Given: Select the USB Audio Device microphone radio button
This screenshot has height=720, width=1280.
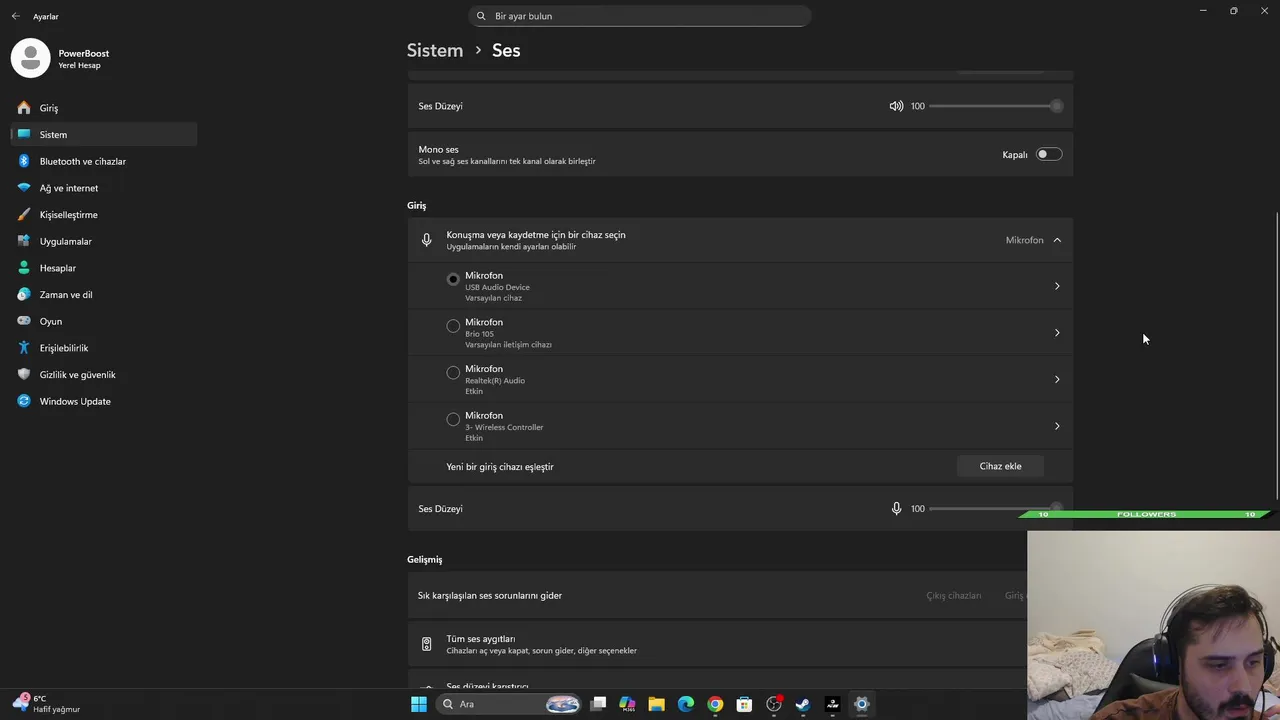Looking at the screenshot, I should 453,279.
